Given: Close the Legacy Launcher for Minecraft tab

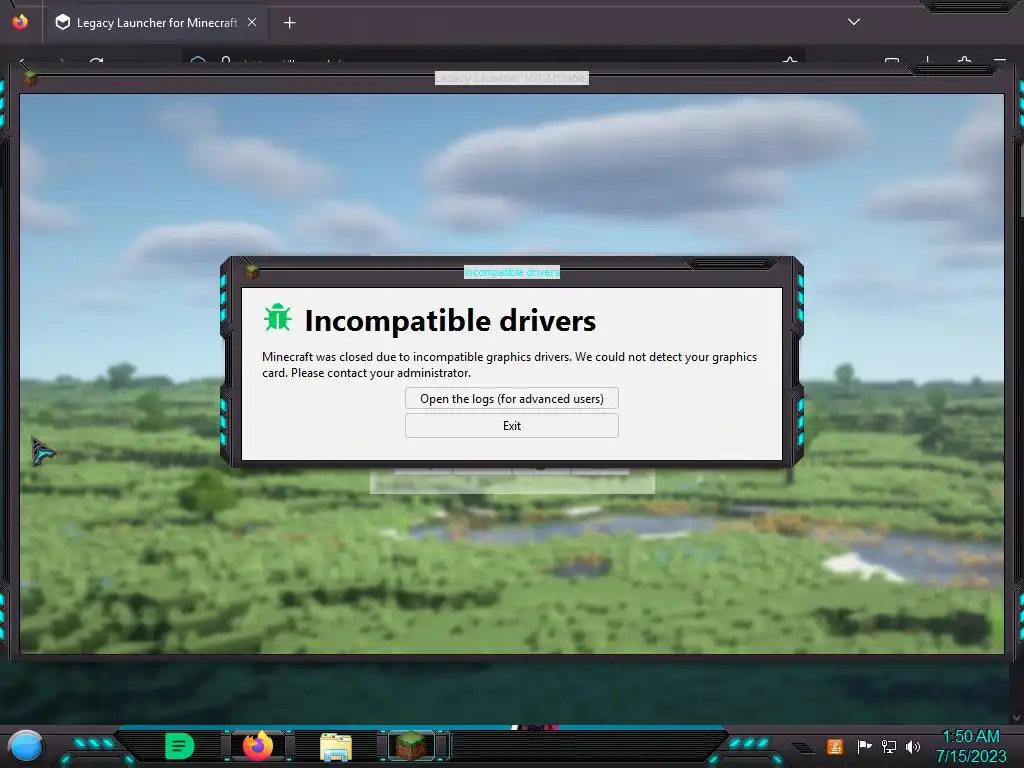Looking at the screenshot, I should point(252,23).
